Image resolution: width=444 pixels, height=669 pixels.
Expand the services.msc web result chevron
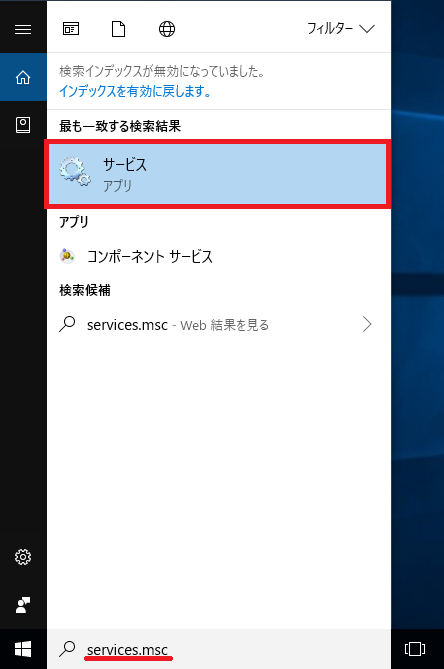click(367, 325)
